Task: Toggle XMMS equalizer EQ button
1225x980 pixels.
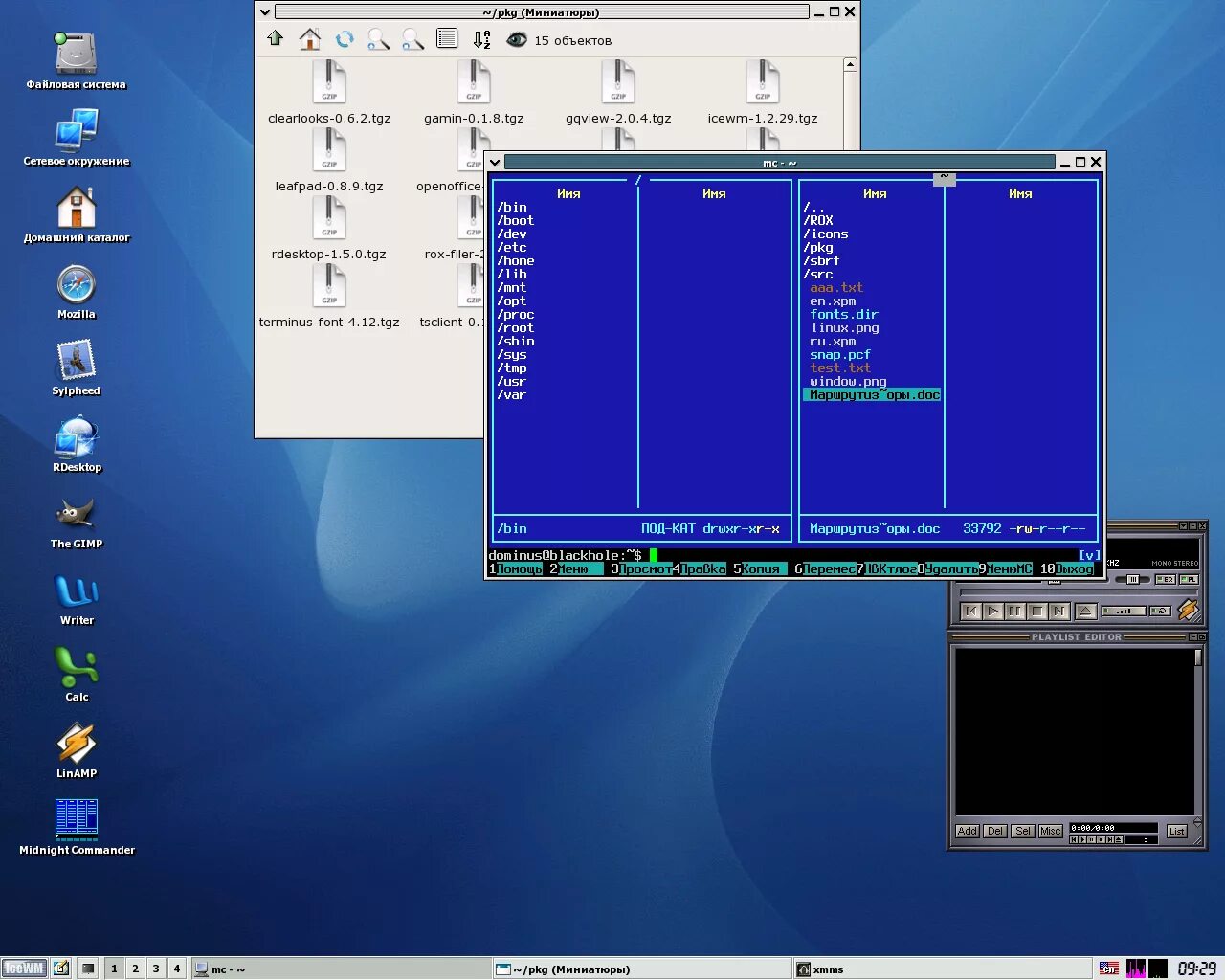Action: point(1166,579)
